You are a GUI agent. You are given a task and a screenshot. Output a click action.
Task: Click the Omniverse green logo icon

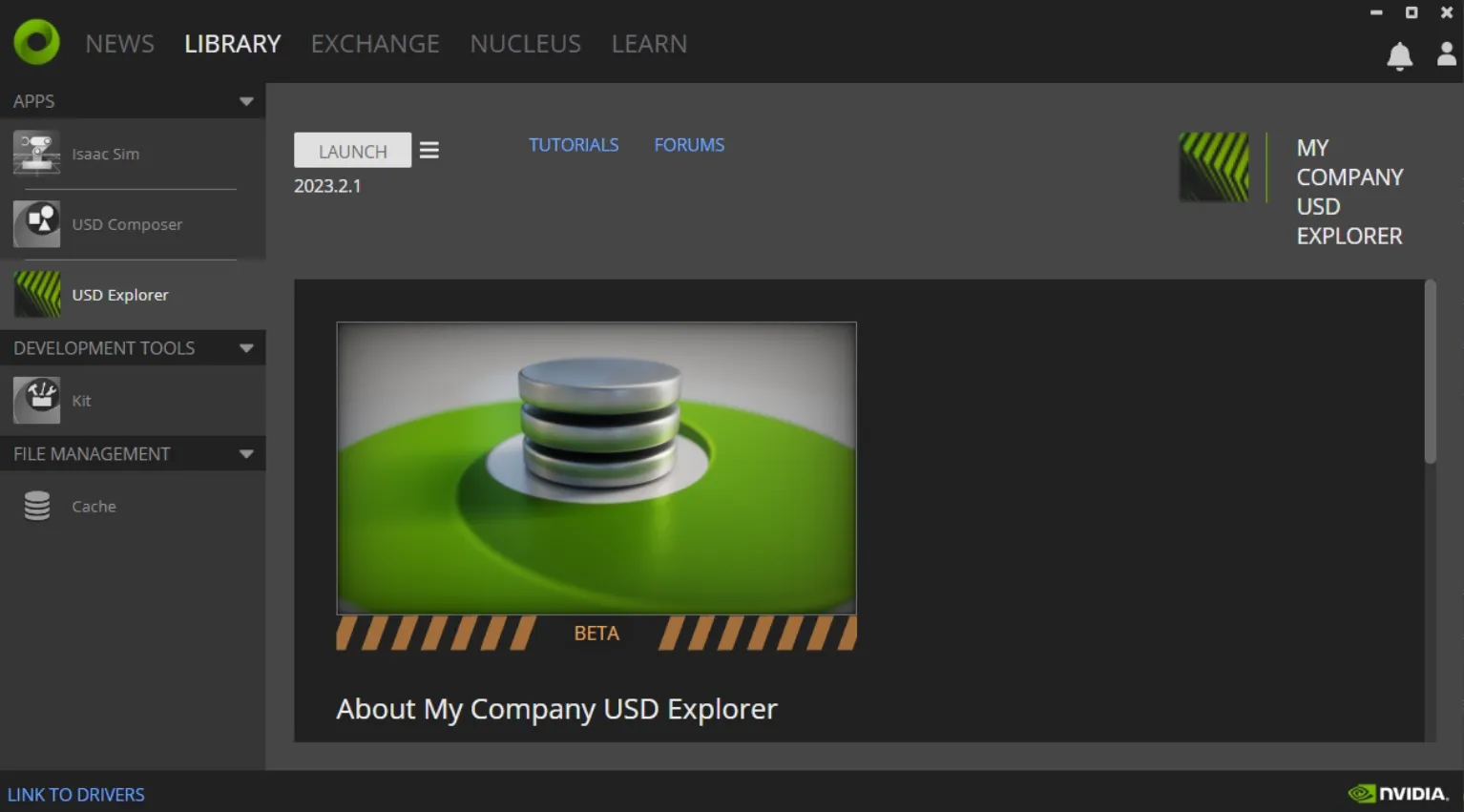pos(37,42)
